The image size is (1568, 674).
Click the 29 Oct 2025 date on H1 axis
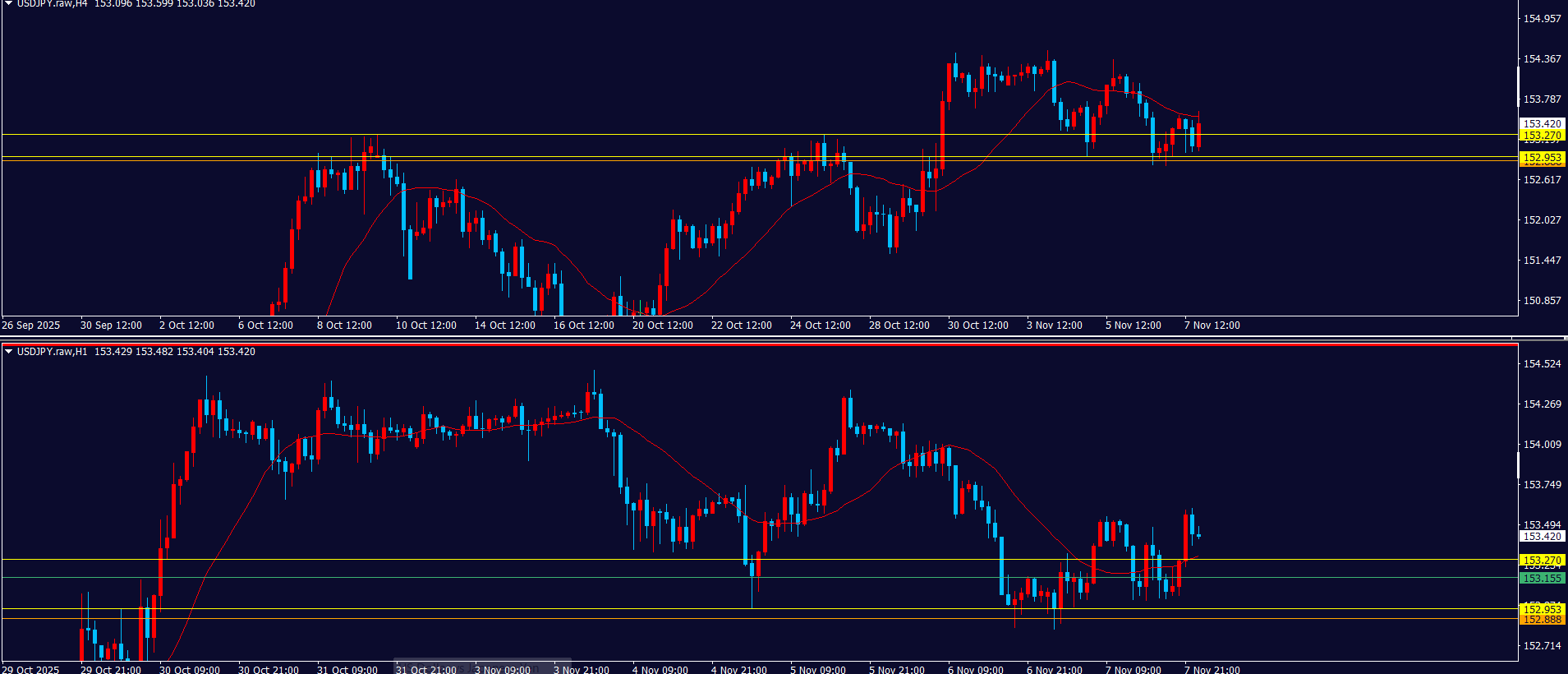coord(31,670)
